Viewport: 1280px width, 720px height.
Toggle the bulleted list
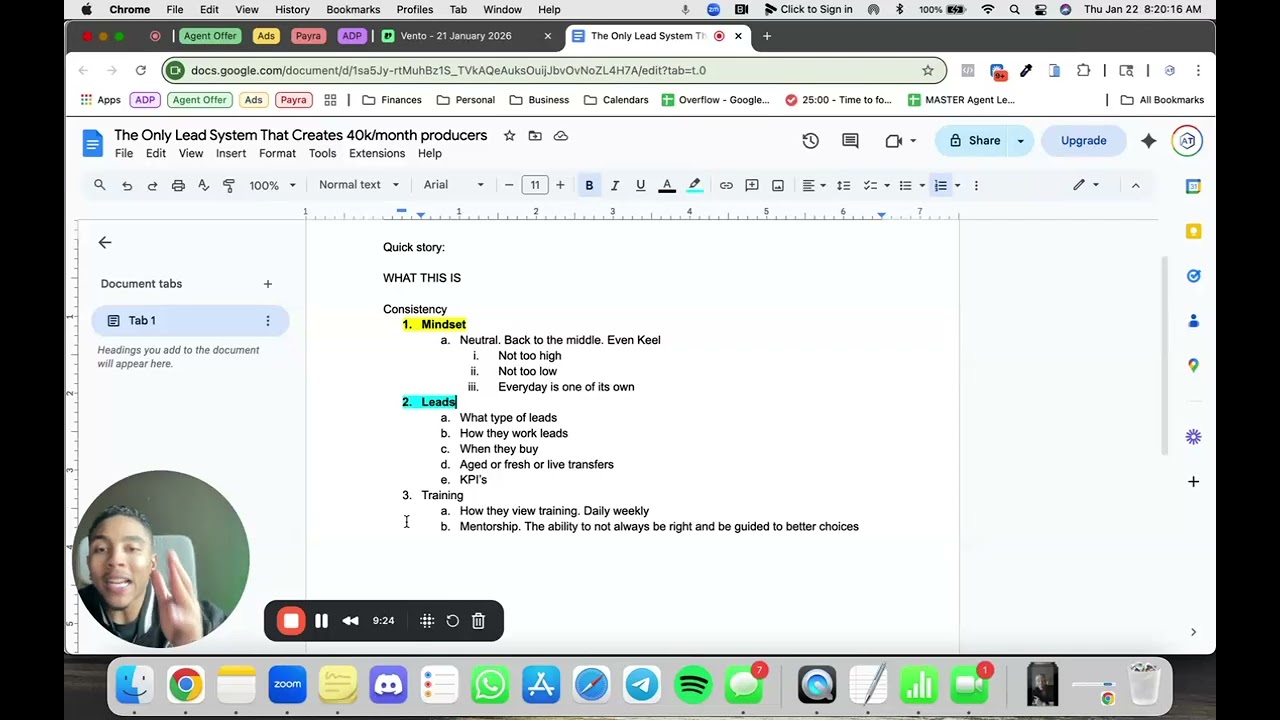(x=905, y=185)
